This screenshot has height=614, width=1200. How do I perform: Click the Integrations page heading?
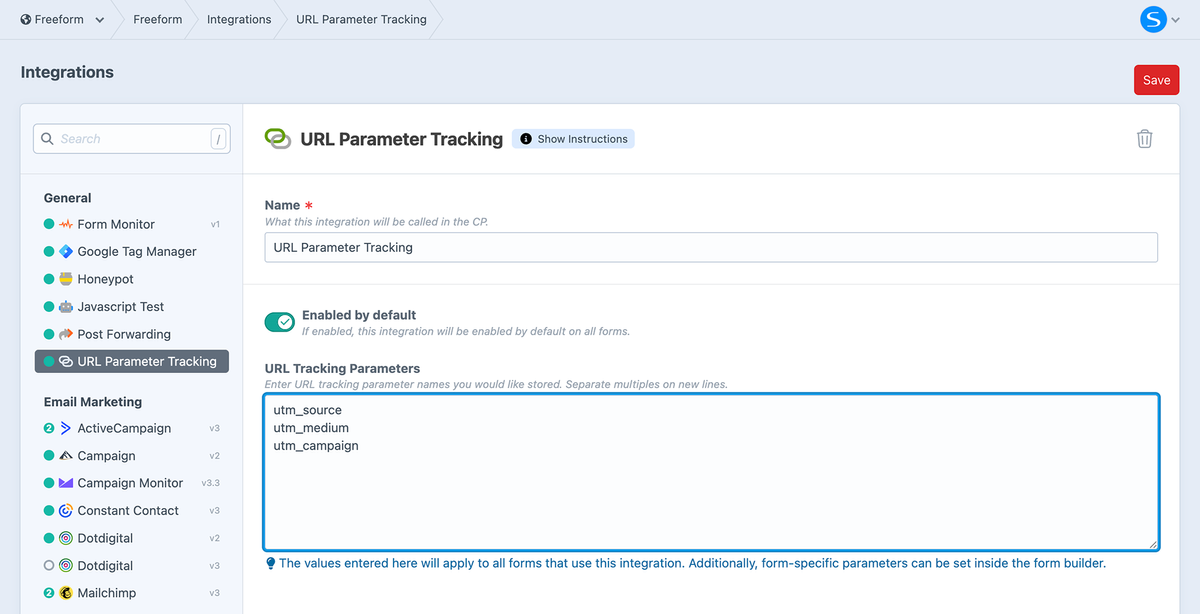(x=67, y=72)
